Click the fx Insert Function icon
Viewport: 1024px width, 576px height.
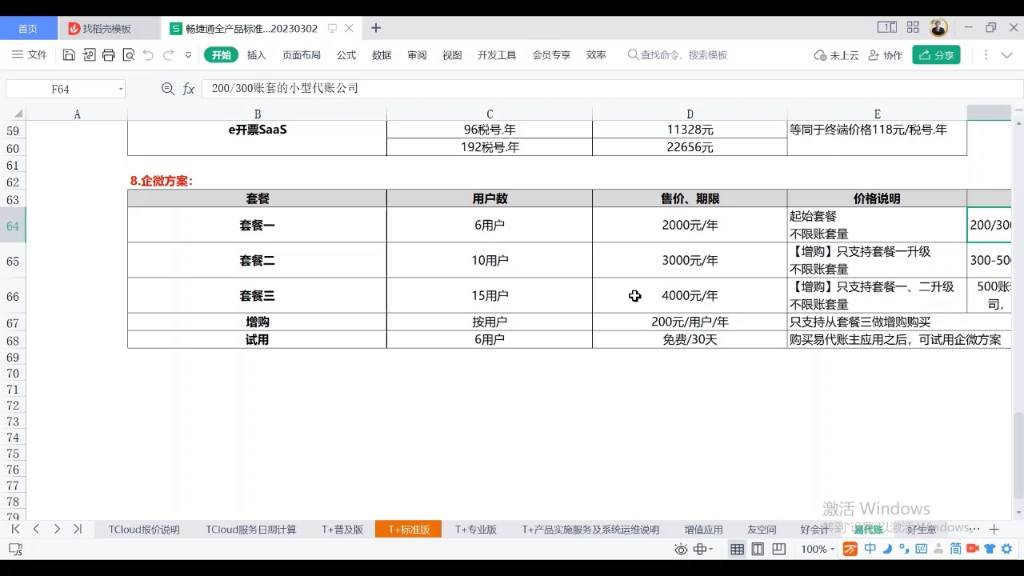click(x=190, y=88)
